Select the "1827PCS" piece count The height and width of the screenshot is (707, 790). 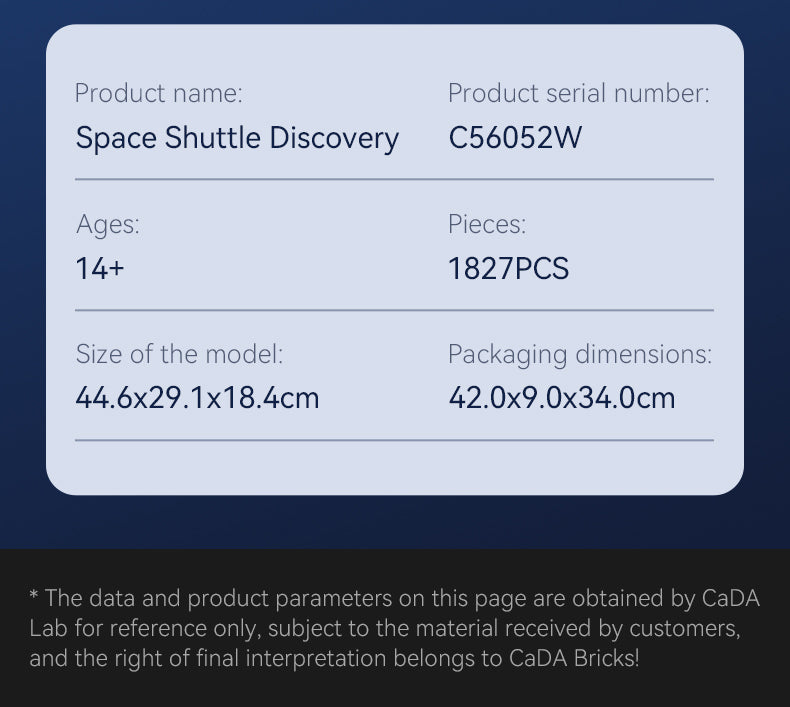[508, 269]
